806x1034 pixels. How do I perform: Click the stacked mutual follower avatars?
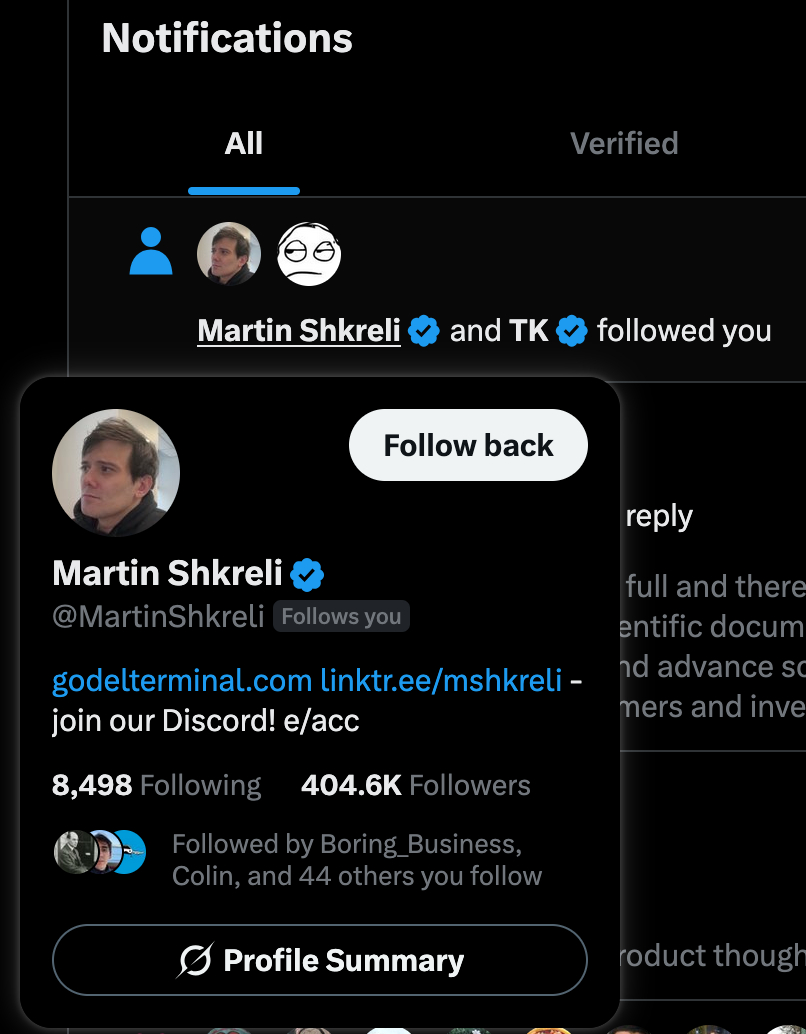click(x=100, y=852)
